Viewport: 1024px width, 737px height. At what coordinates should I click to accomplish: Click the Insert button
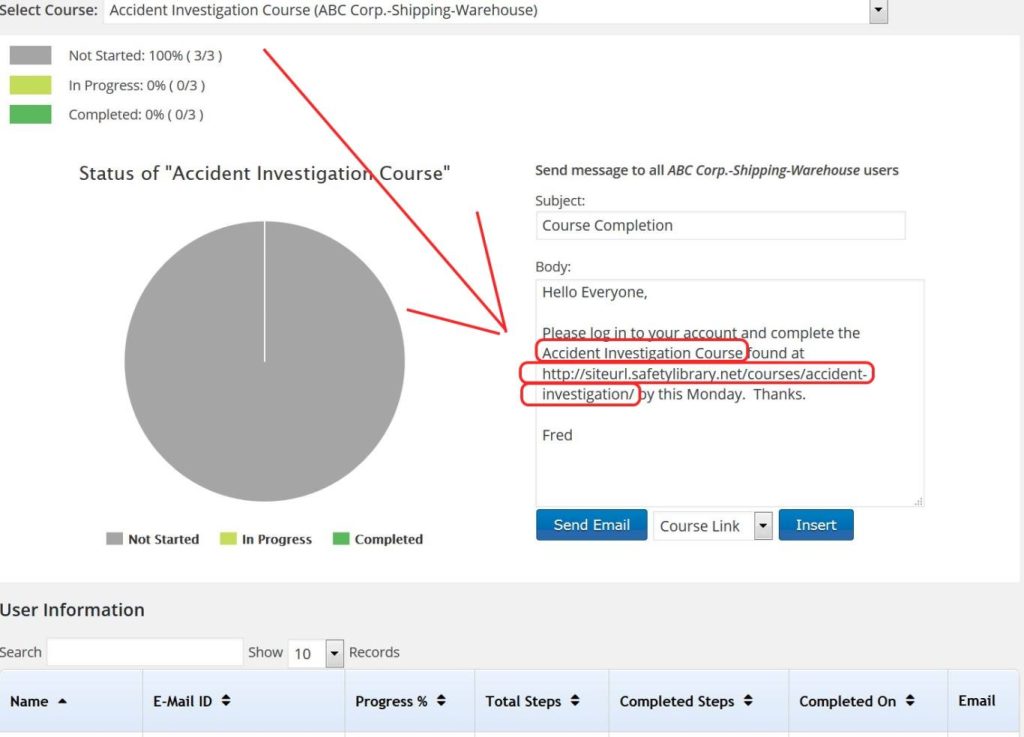(x=815, y=525)
